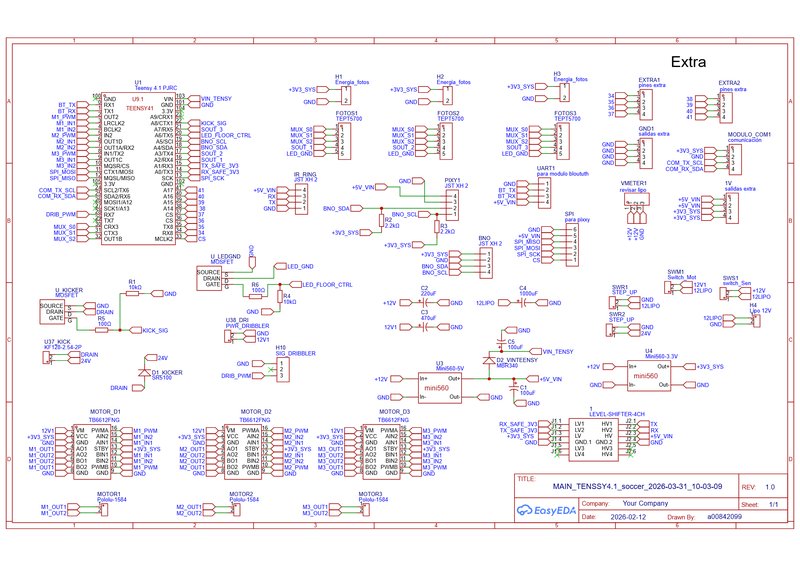800x566 pixels.
Task: Click the drawn-by value "a00842099"
Action: (x=724, y=517)
